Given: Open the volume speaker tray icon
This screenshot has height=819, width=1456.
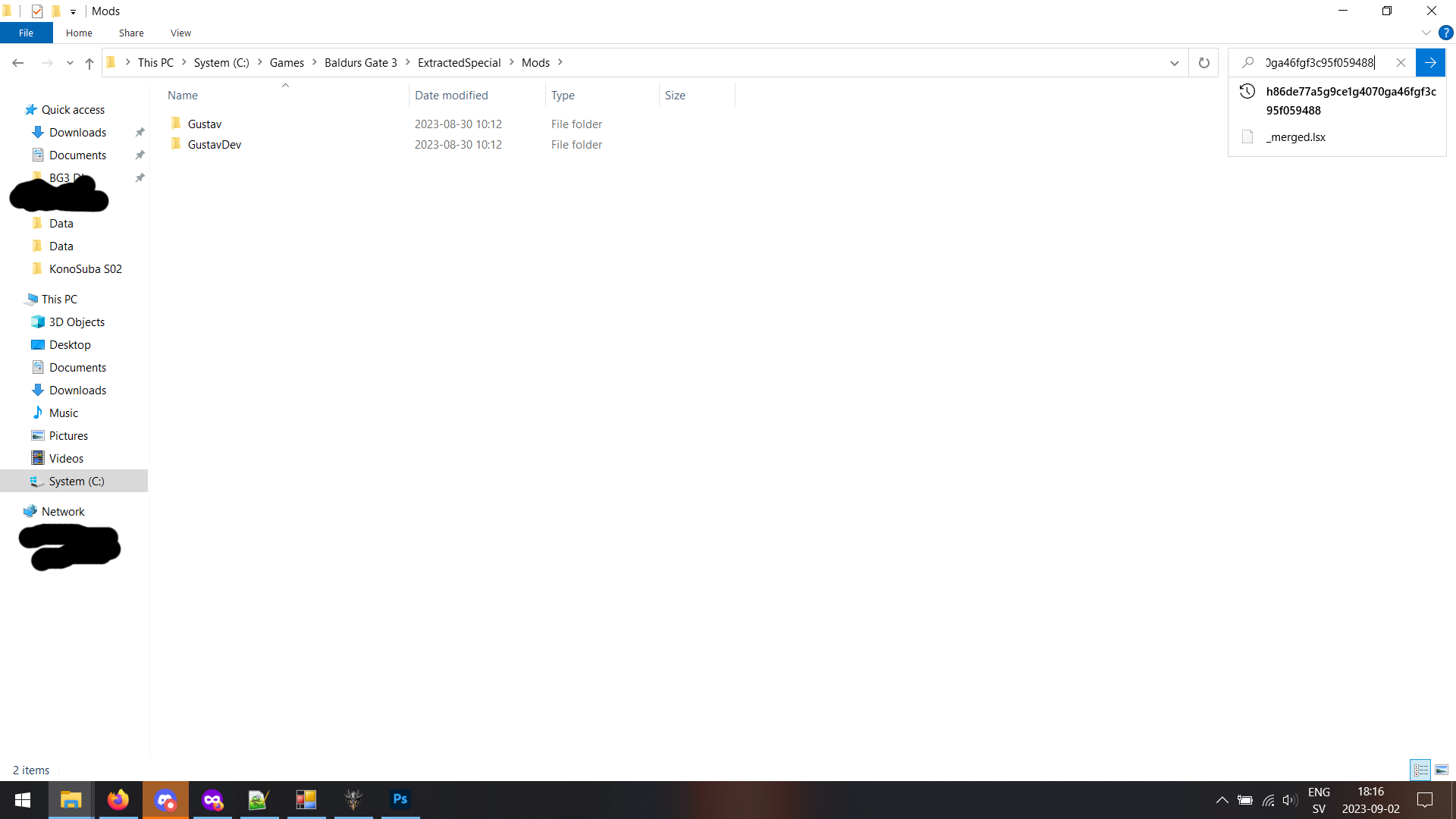Looking at the screenshot, I should [x=1290, y=800].
